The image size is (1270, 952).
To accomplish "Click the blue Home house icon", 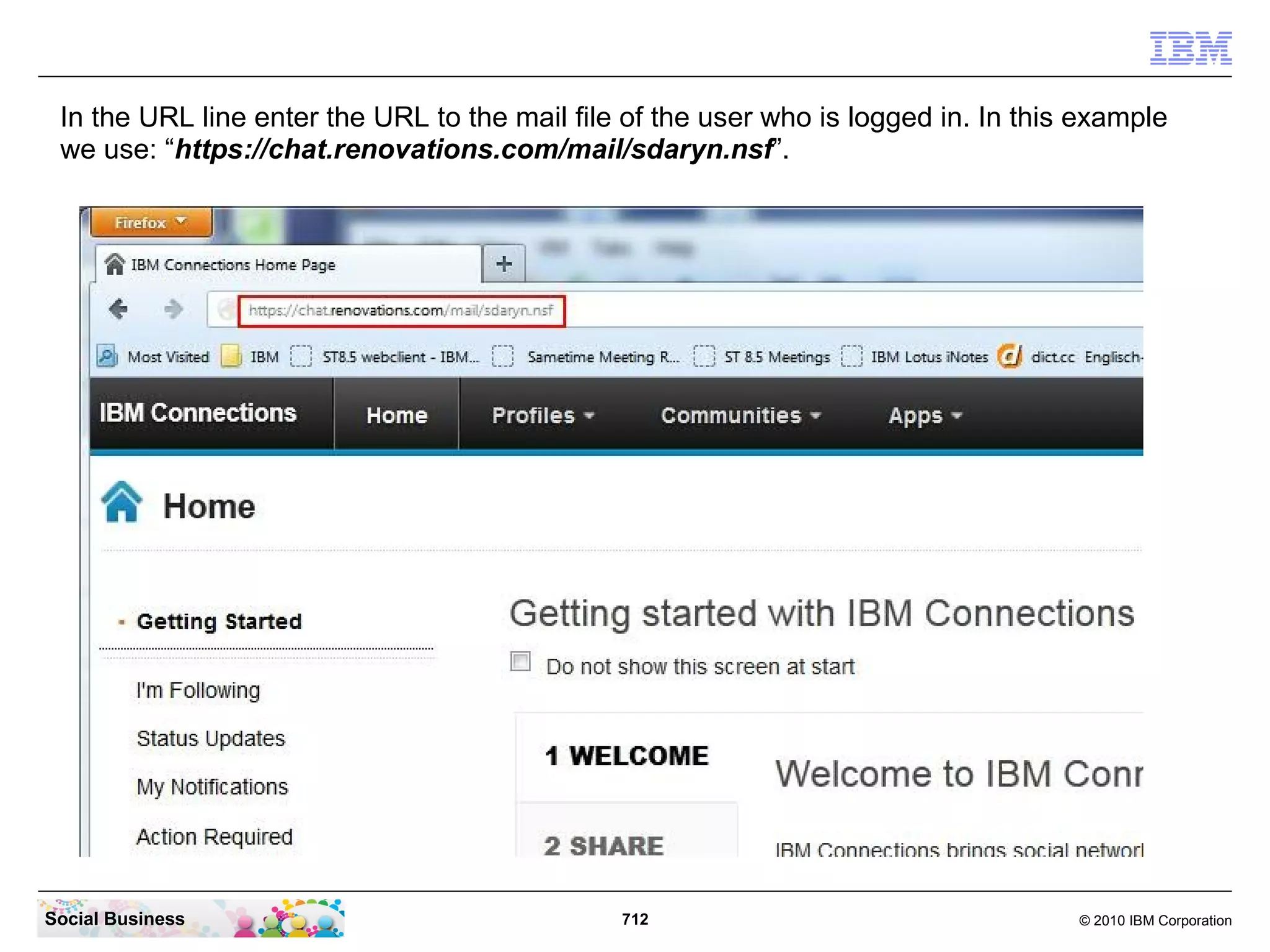I will click(x=122, y=503).
